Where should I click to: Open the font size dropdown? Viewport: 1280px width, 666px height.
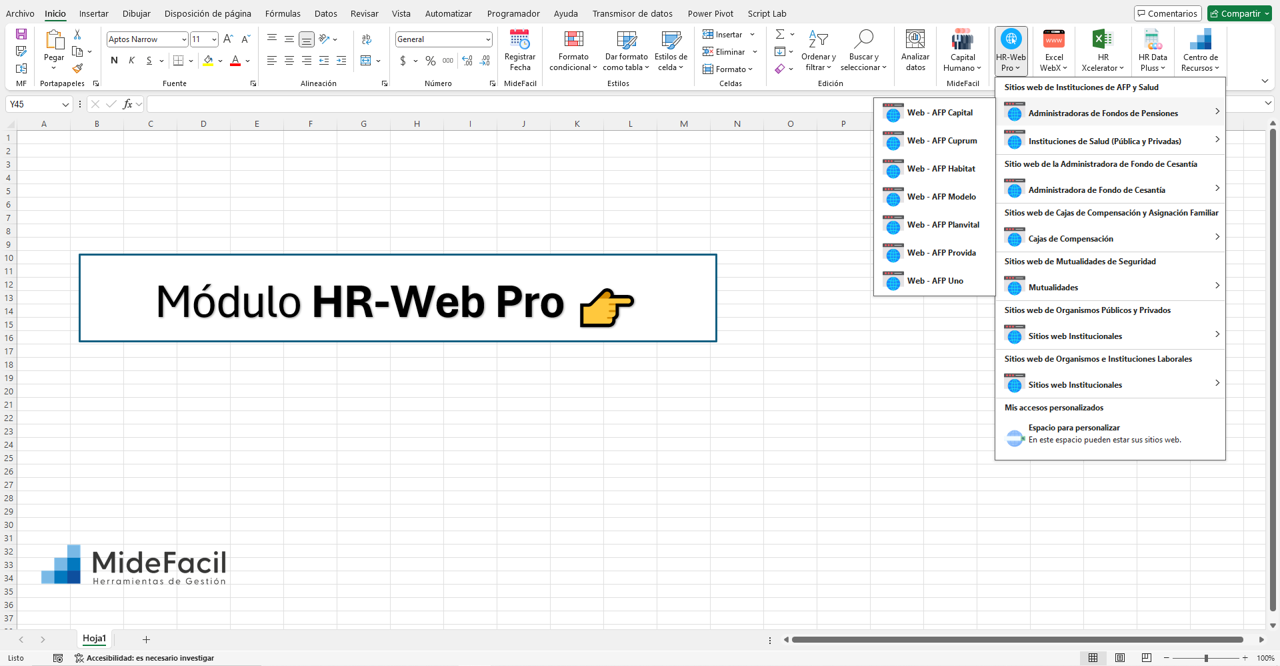tap(213, 39)
